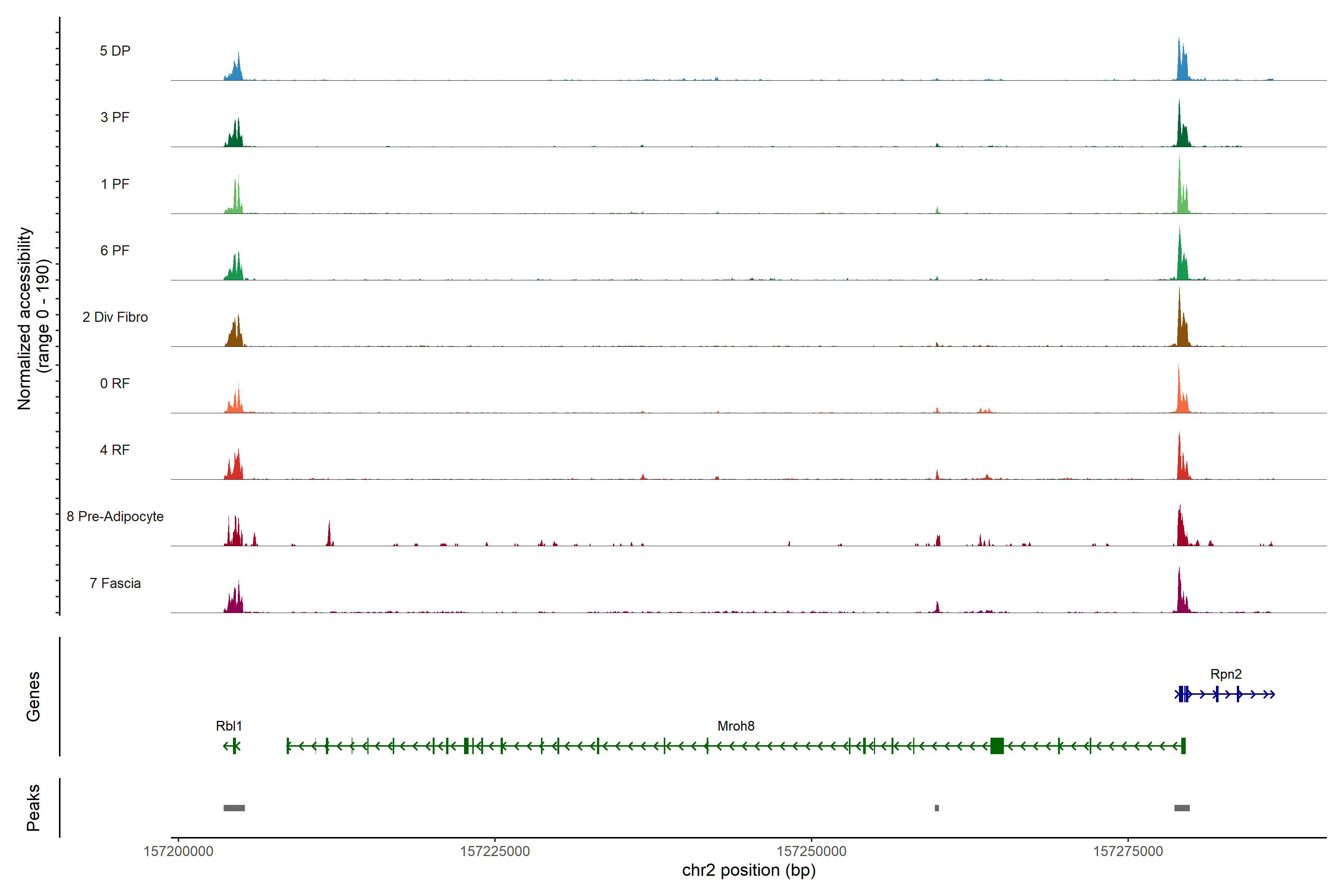
Task: Click the 157225000 axis tick label
Action: tap(494, 852)
